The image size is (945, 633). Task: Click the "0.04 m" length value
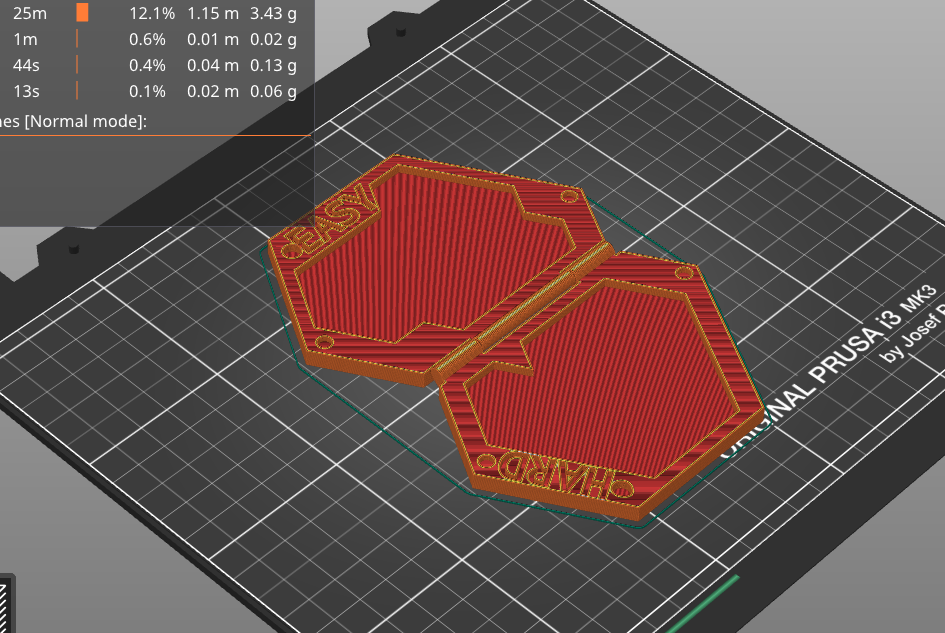coord(213,65)
